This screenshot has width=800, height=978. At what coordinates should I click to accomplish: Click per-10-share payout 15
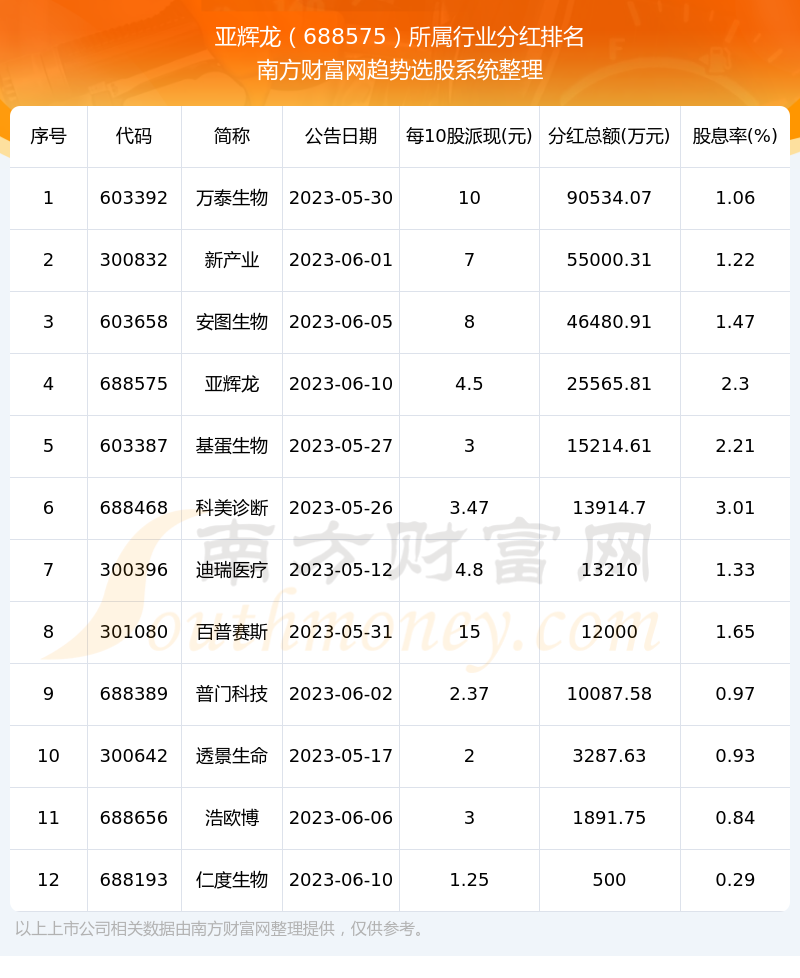tap(469, 632)
